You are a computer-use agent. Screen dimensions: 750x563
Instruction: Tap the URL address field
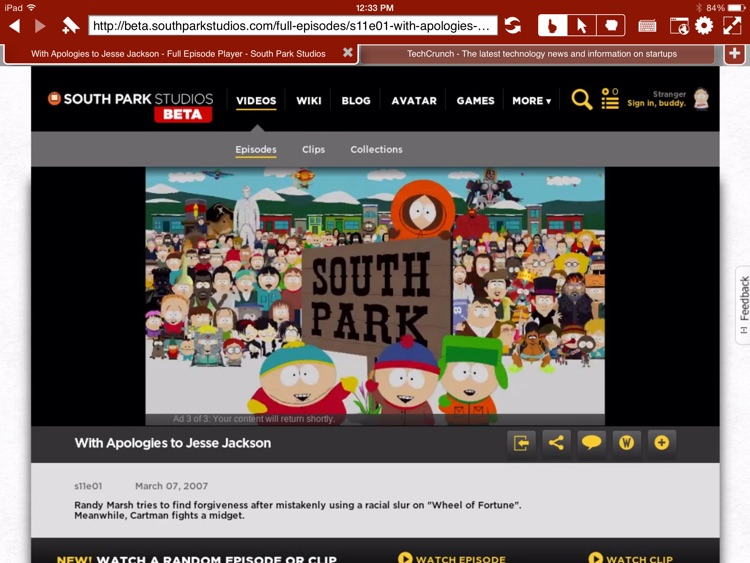292,26
